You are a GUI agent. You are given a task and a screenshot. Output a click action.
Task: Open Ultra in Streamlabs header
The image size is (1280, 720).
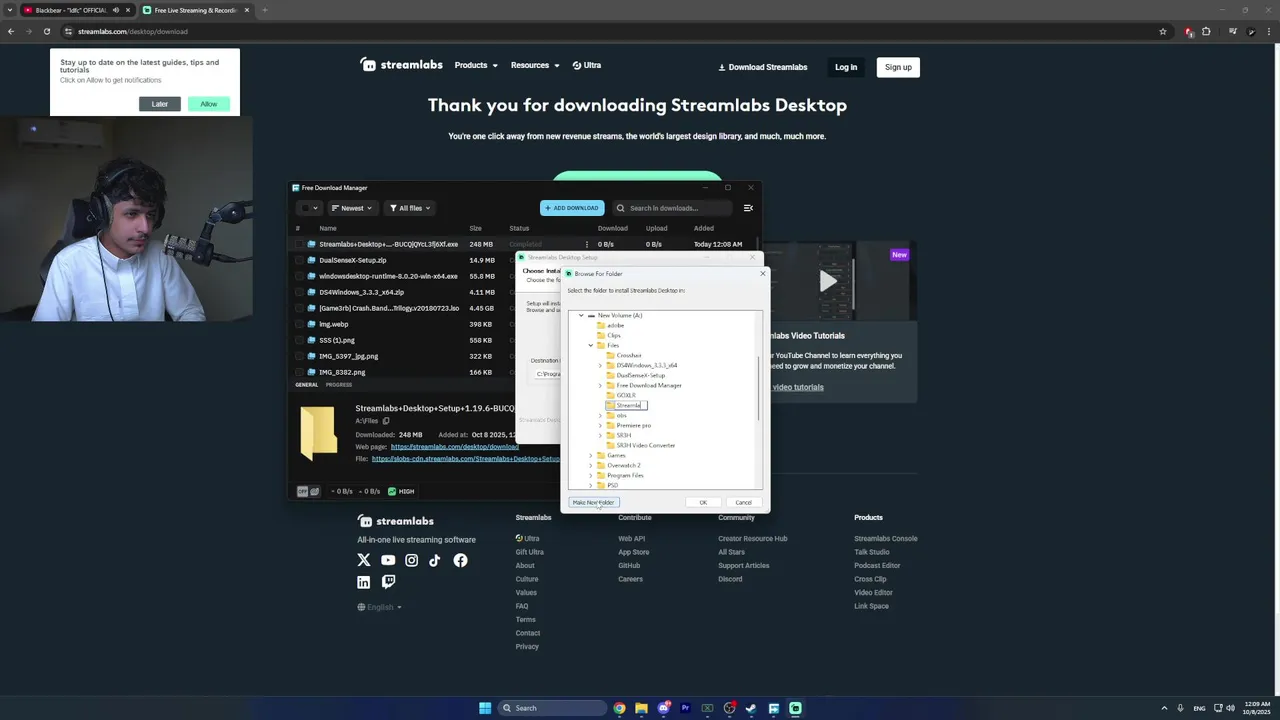click(587, 65)
